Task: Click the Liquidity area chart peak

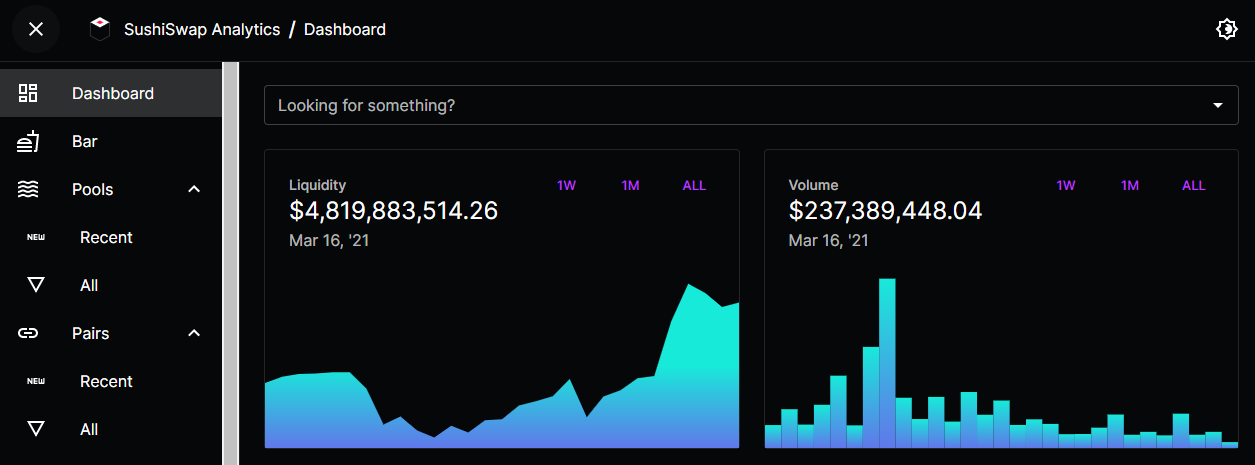Action: coord(689,285)
